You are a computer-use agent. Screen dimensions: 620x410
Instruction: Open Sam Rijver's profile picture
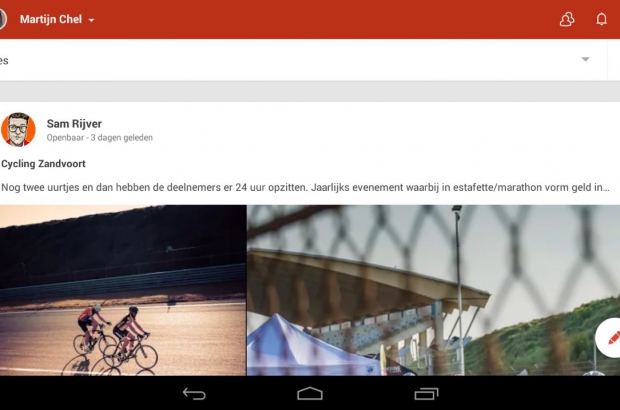(18, 129)
